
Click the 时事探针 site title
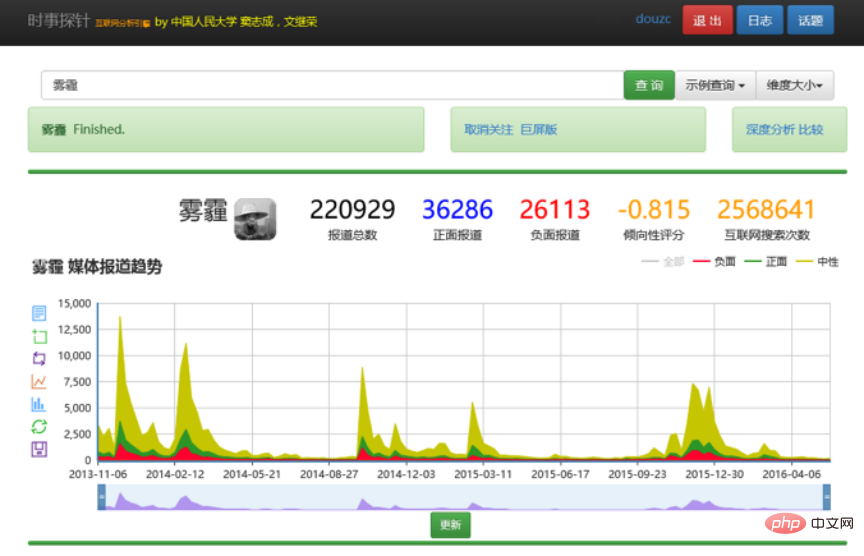pos(58,21)
